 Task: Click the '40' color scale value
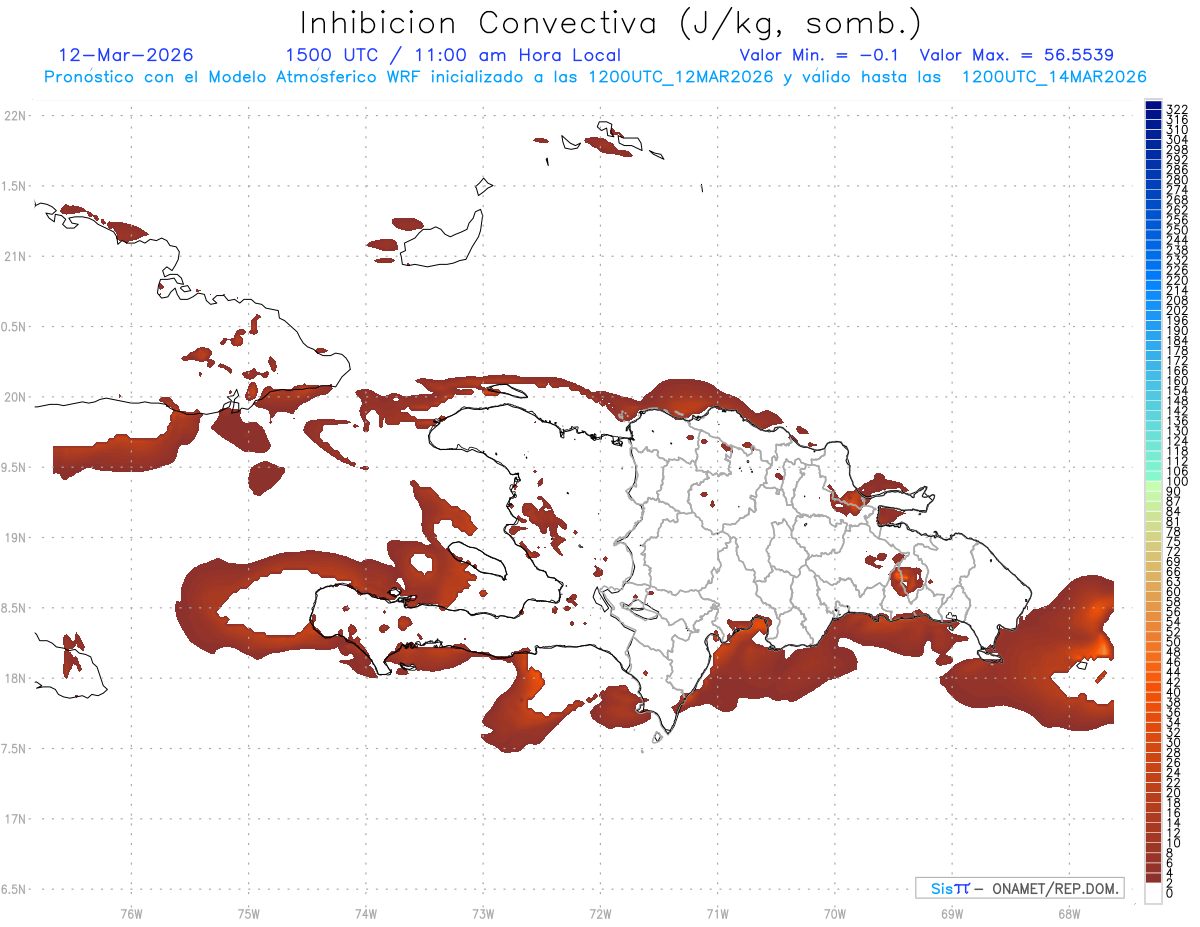coord(1174,692)
